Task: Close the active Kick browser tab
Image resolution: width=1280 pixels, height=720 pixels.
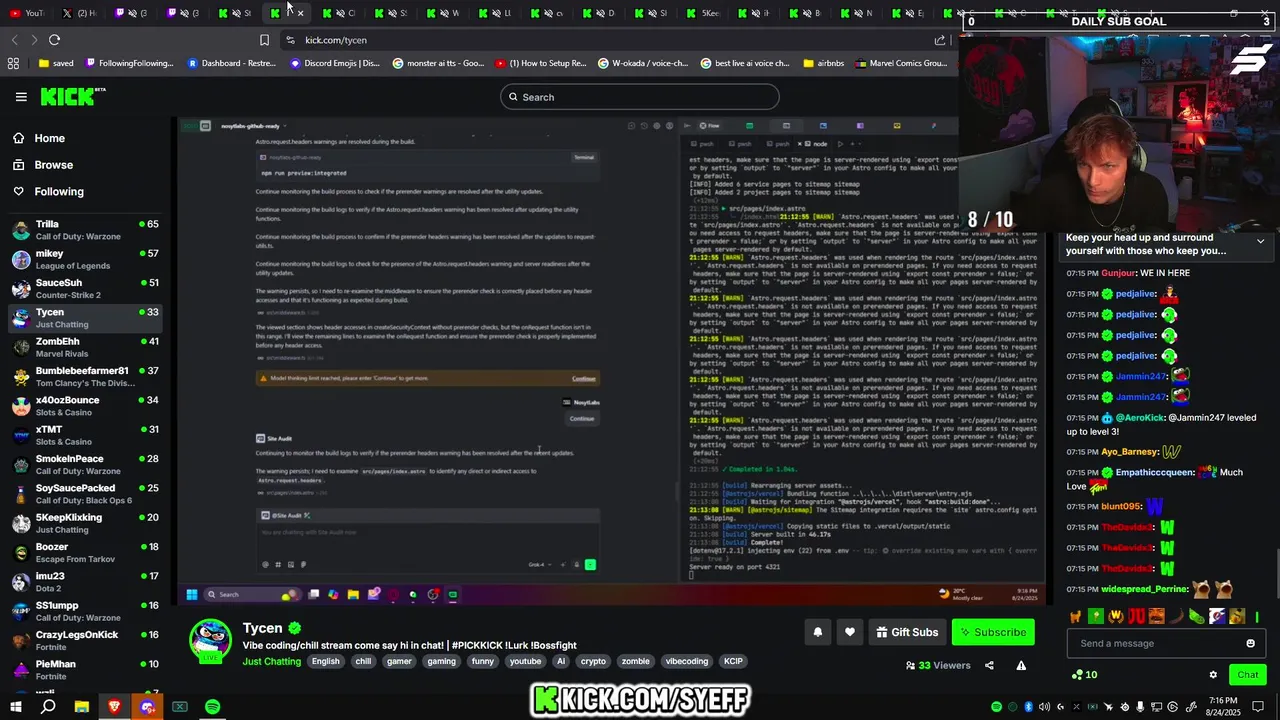Action: point(300,13)
